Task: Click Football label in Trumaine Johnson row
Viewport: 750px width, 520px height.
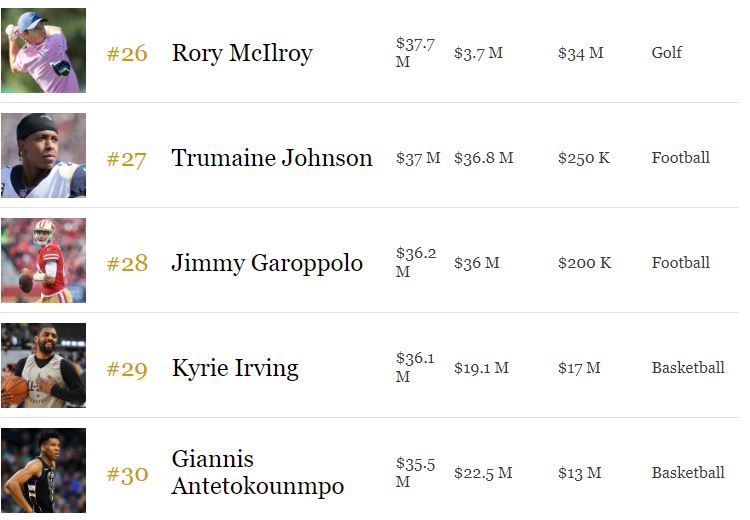Action: [x=681, y=157]
